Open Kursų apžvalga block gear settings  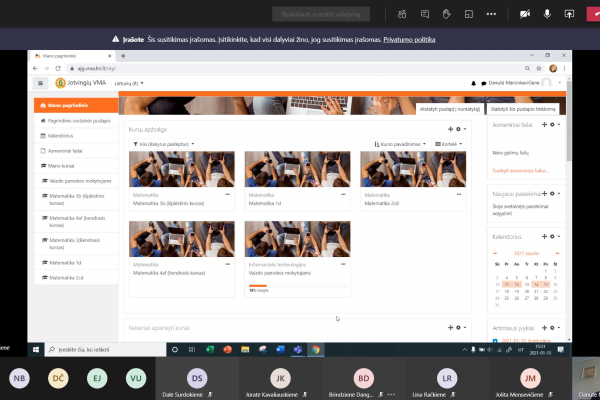click(460, 129)
